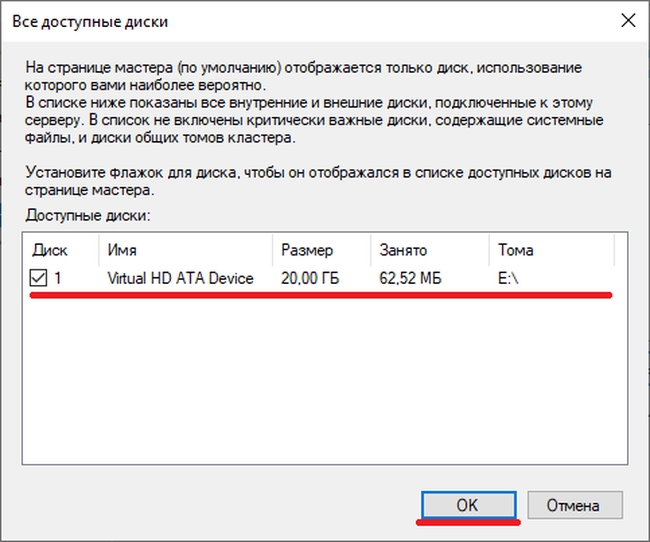
Task: Select the Virtual HD ATA Device row
Action: click(x=180, y=279)
